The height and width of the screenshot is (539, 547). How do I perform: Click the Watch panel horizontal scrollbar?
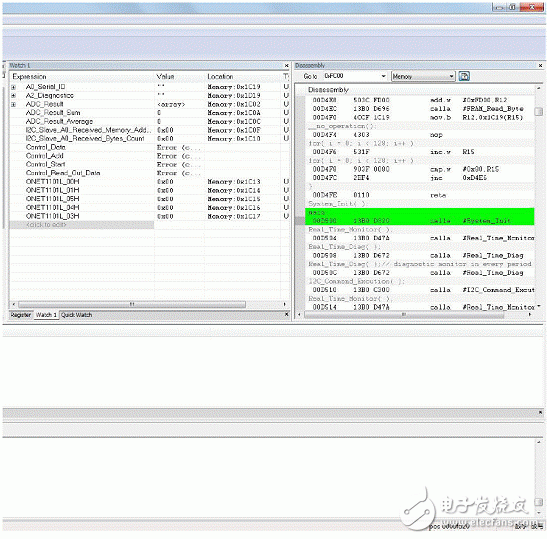pos(132,305)
